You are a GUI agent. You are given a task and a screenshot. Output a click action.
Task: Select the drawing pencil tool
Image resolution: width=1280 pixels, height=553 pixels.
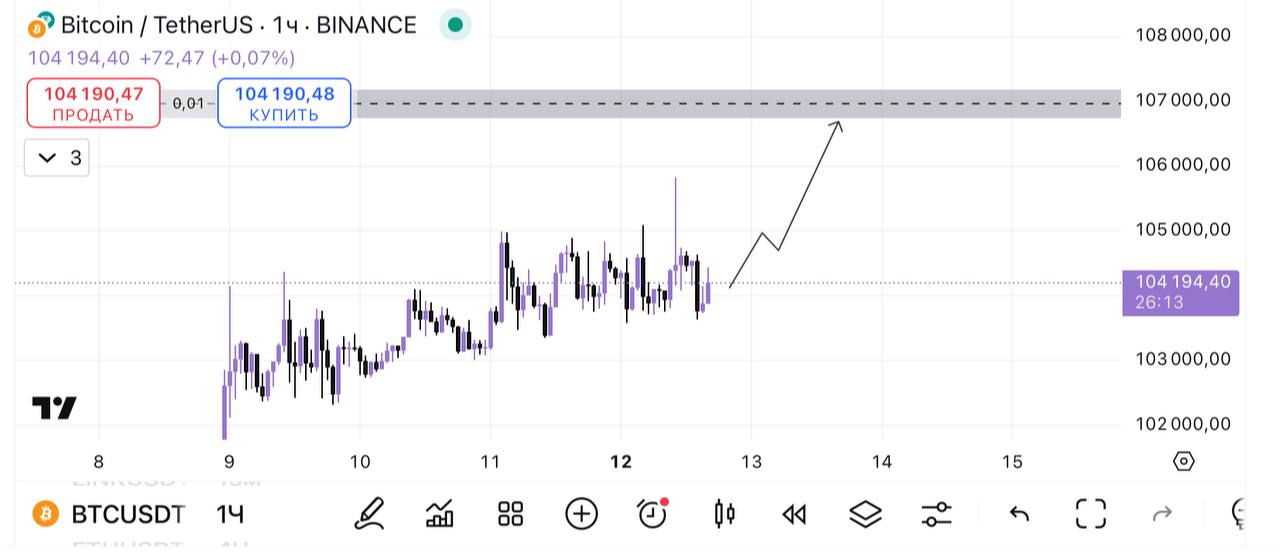(370, 514)
